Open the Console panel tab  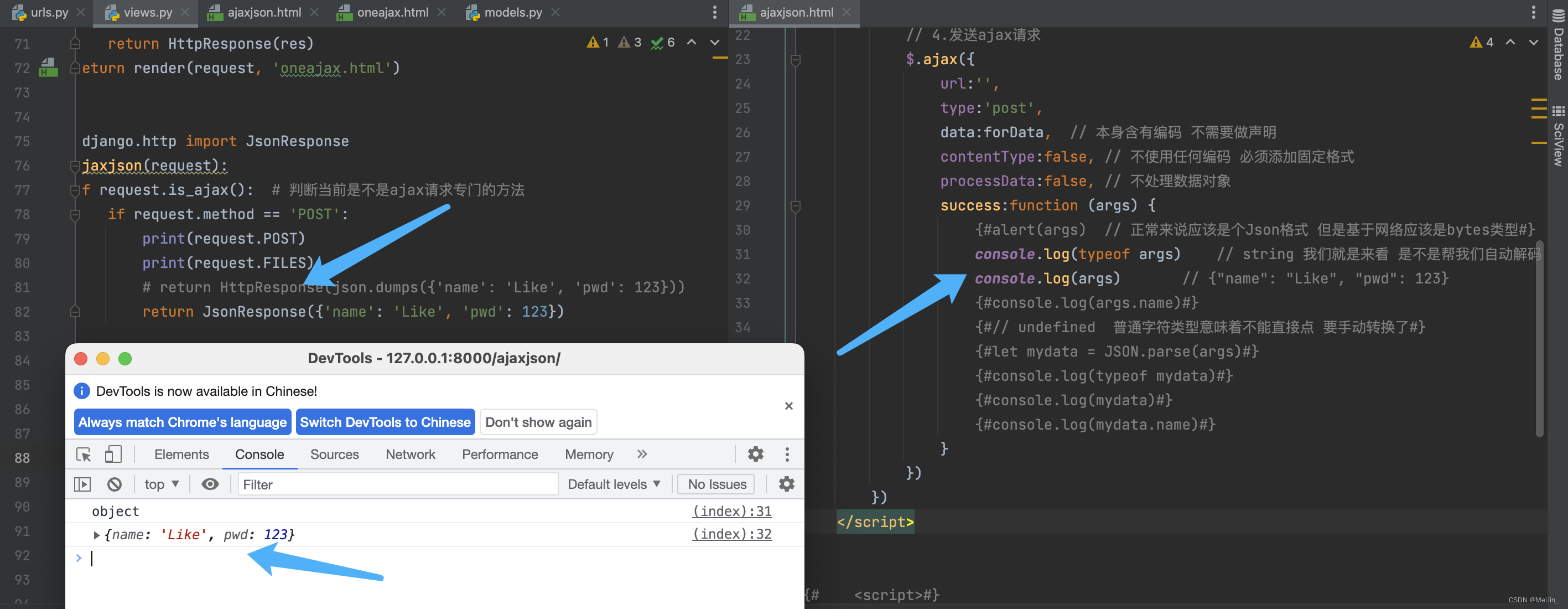260,455
